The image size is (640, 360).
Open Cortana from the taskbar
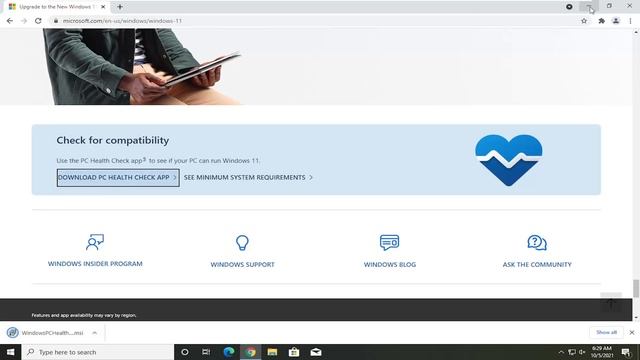coord(184,352)
